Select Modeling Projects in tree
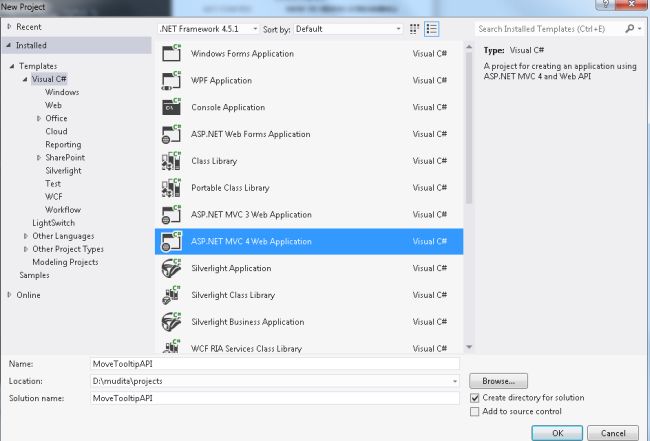Screen dimensions: 650x441 tap(65, 262)
